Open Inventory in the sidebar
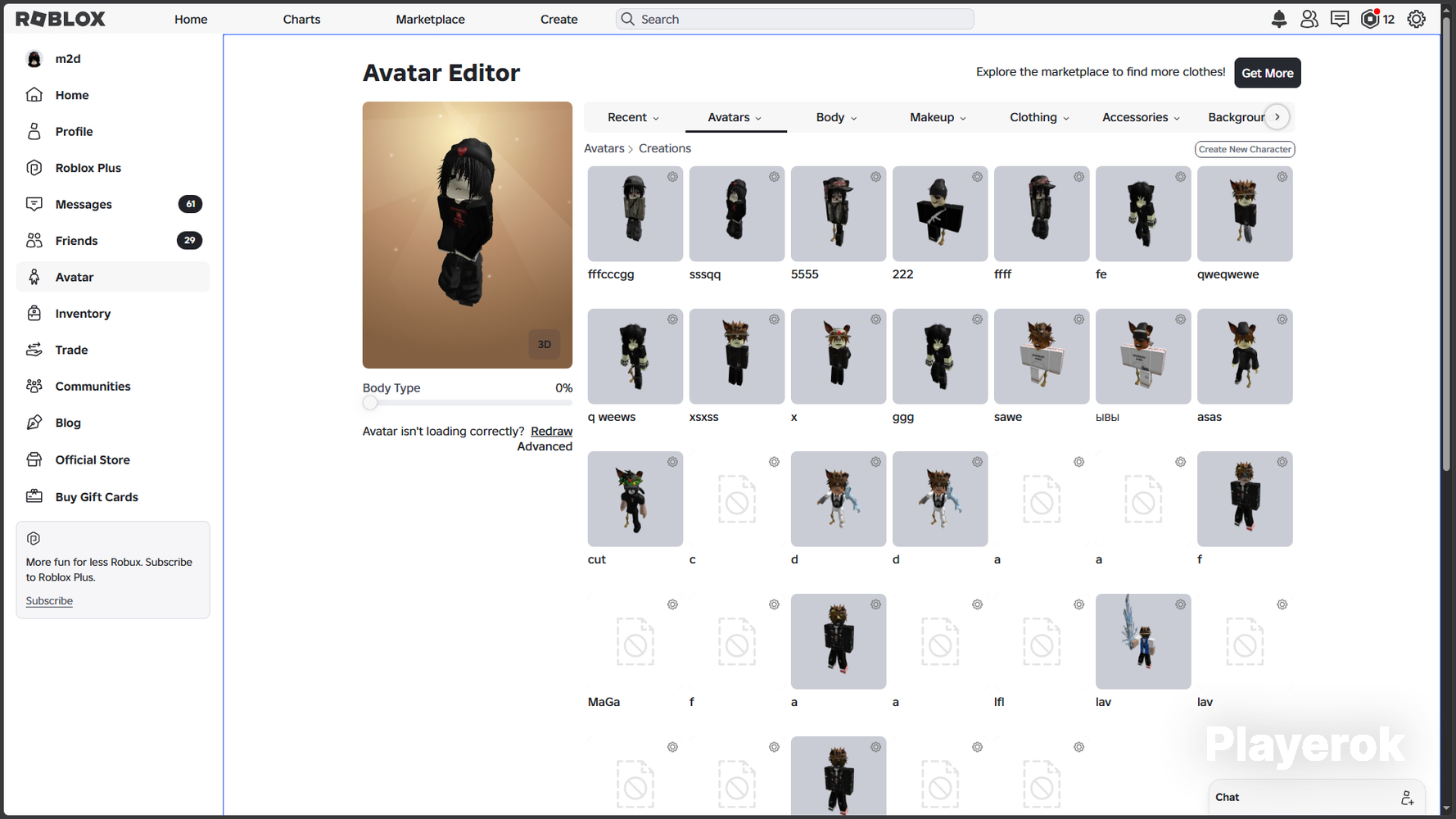Viewport: 1456px width, 819px height. pos(113,313)
